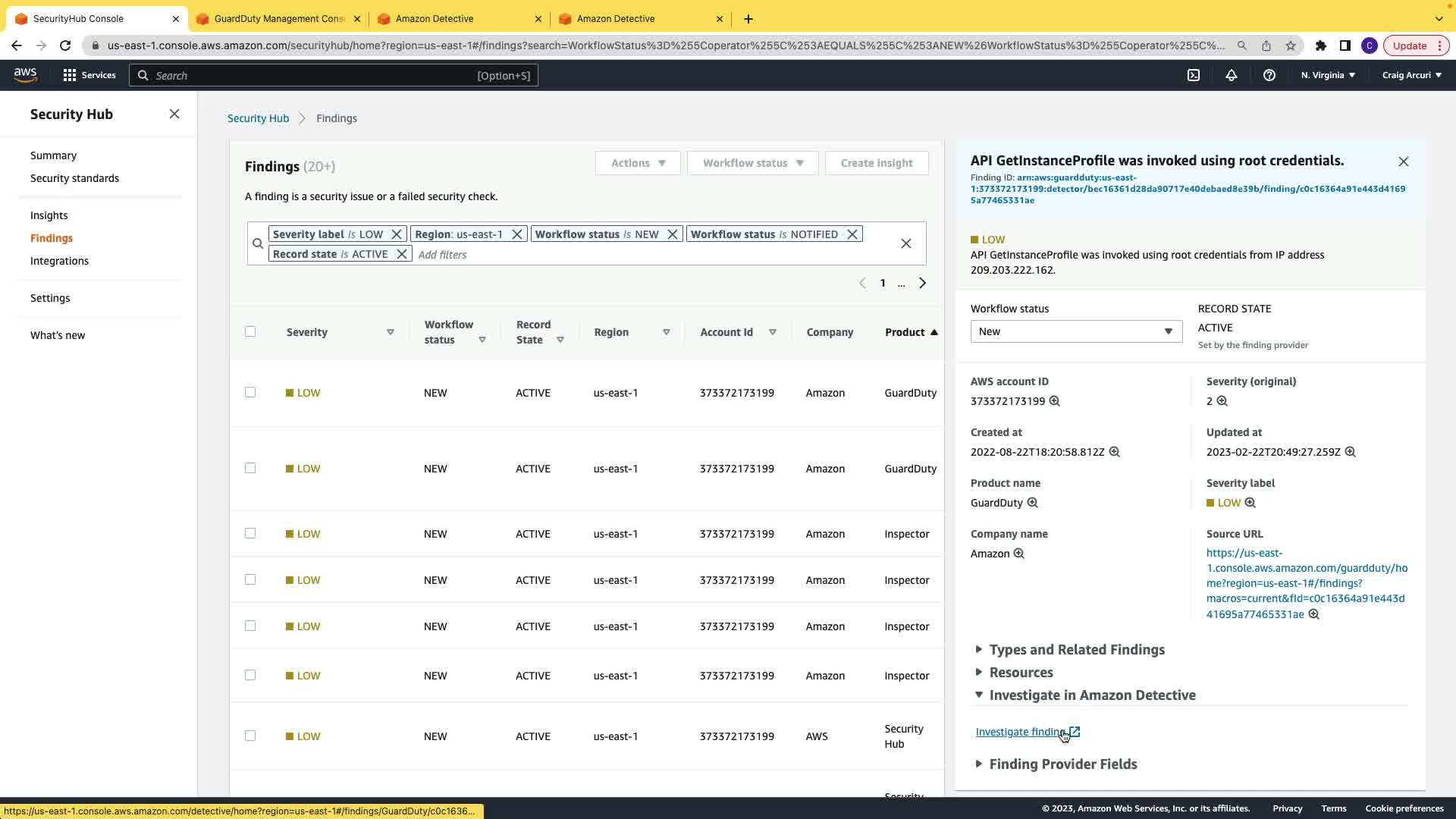Open the notifications bell icon

point(1232,75)
